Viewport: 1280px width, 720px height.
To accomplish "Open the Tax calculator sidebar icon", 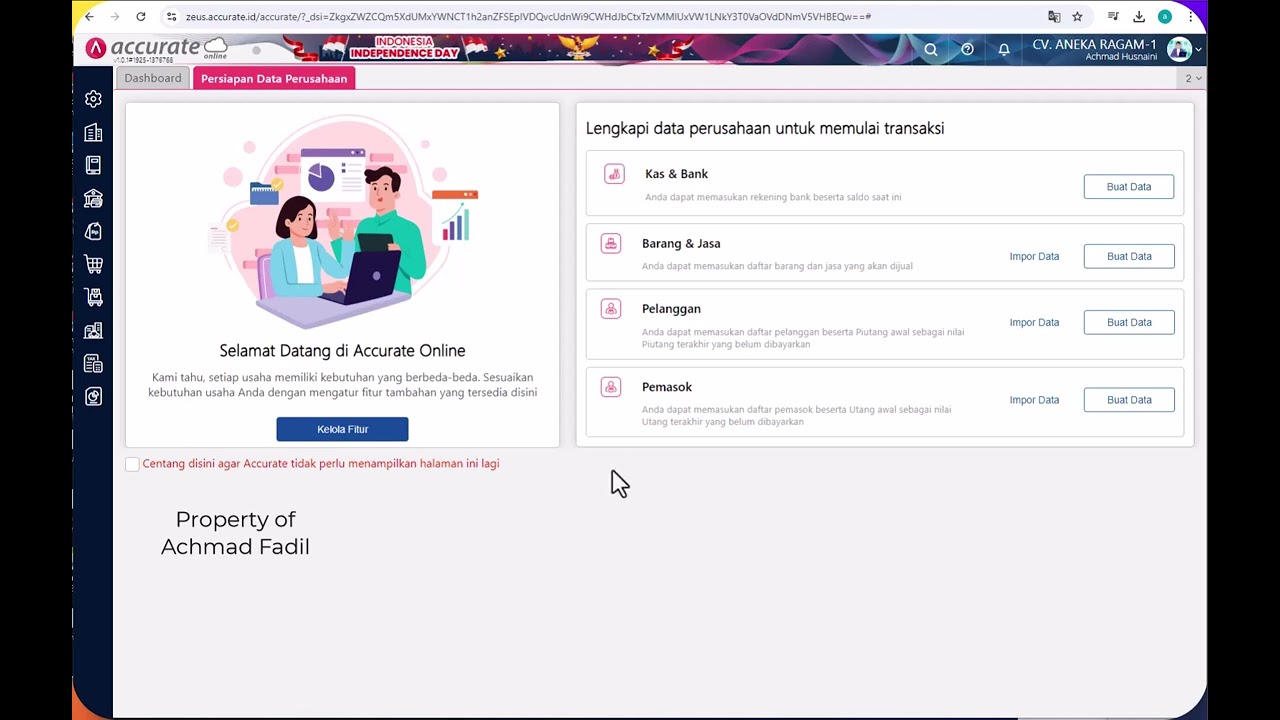I will pos(93,363).
